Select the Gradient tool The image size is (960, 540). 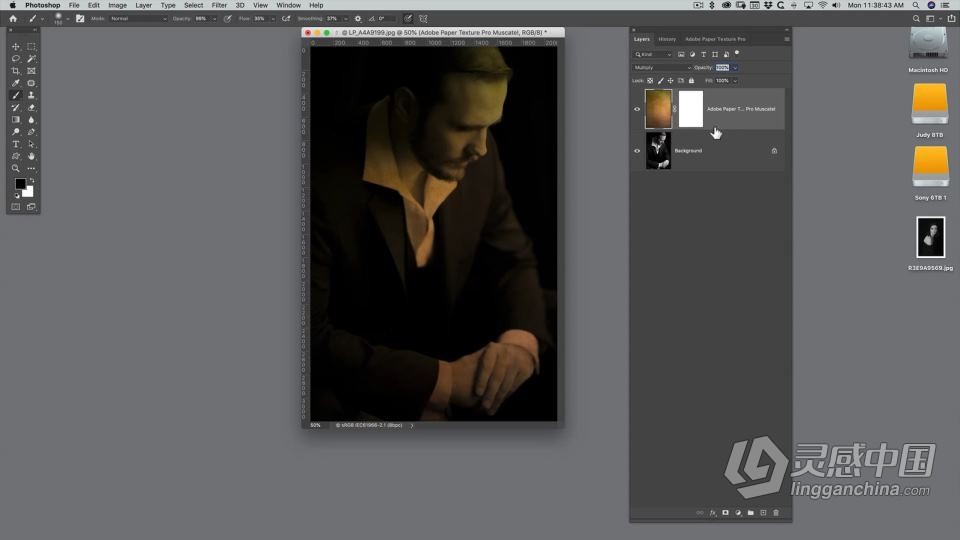tap(16, 120)
